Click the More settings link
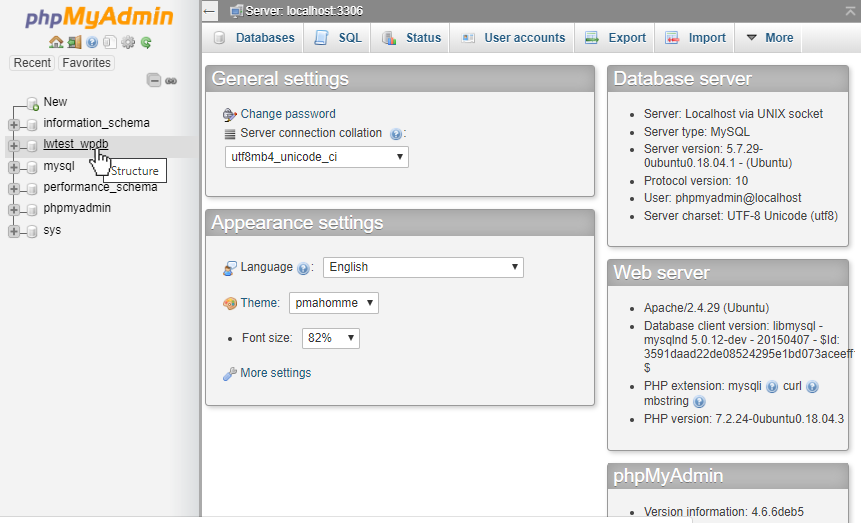 [275, 373]
